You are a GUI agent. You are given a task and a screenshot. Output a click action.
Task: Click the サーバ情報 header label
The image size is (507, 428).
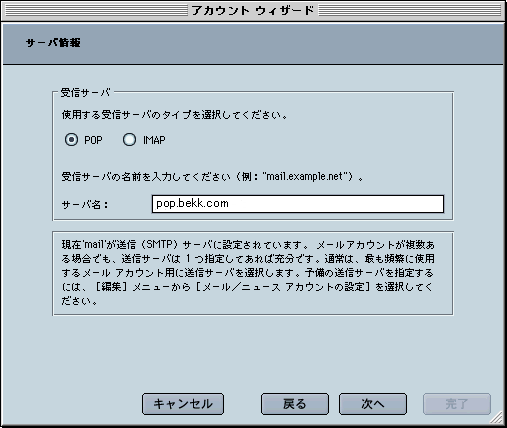pyautogui.click(x=53, y=43)
